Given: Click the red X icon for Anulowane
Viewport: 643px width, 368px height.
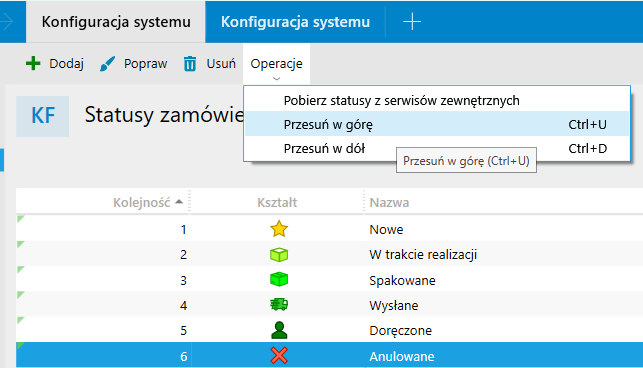Looking at the screenshot, I should click(x=279, y=355).
